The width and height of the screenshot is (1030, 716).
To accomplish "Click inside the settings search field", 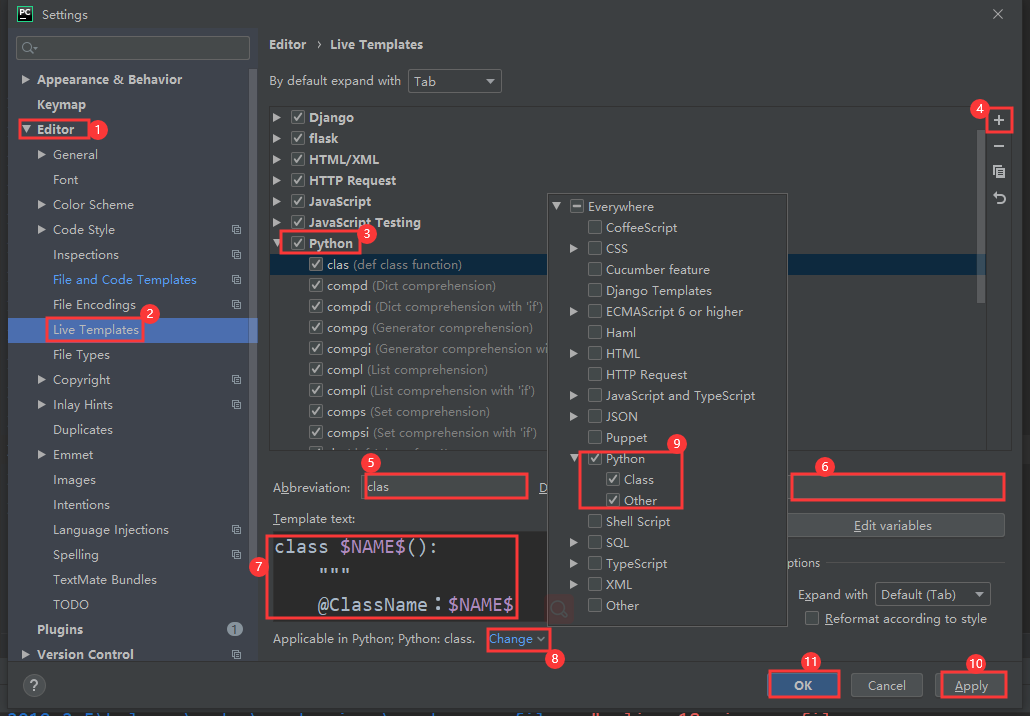I will pyautogui.click(x=133, y=48).
